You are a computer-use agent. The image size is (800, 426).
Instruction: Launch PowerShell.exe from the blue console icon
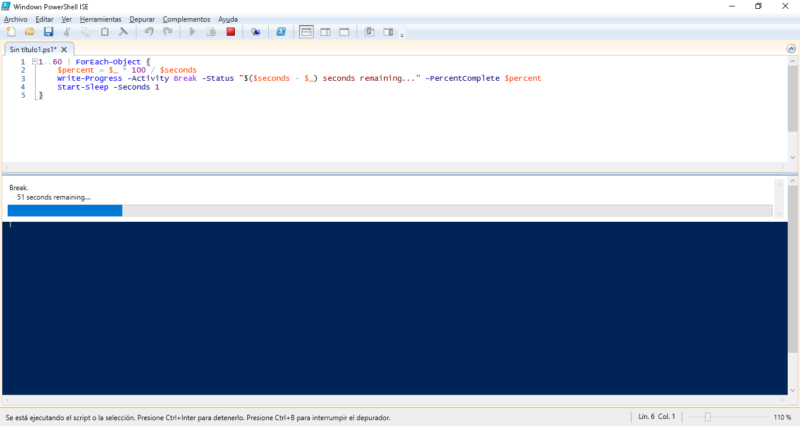281,32
